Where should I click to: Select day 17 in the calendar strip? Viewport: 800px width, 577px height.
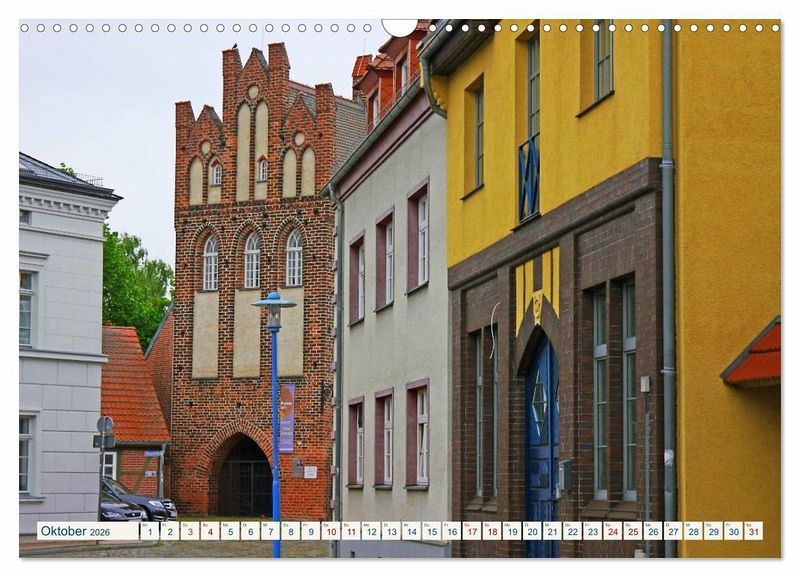pos(471,531)
